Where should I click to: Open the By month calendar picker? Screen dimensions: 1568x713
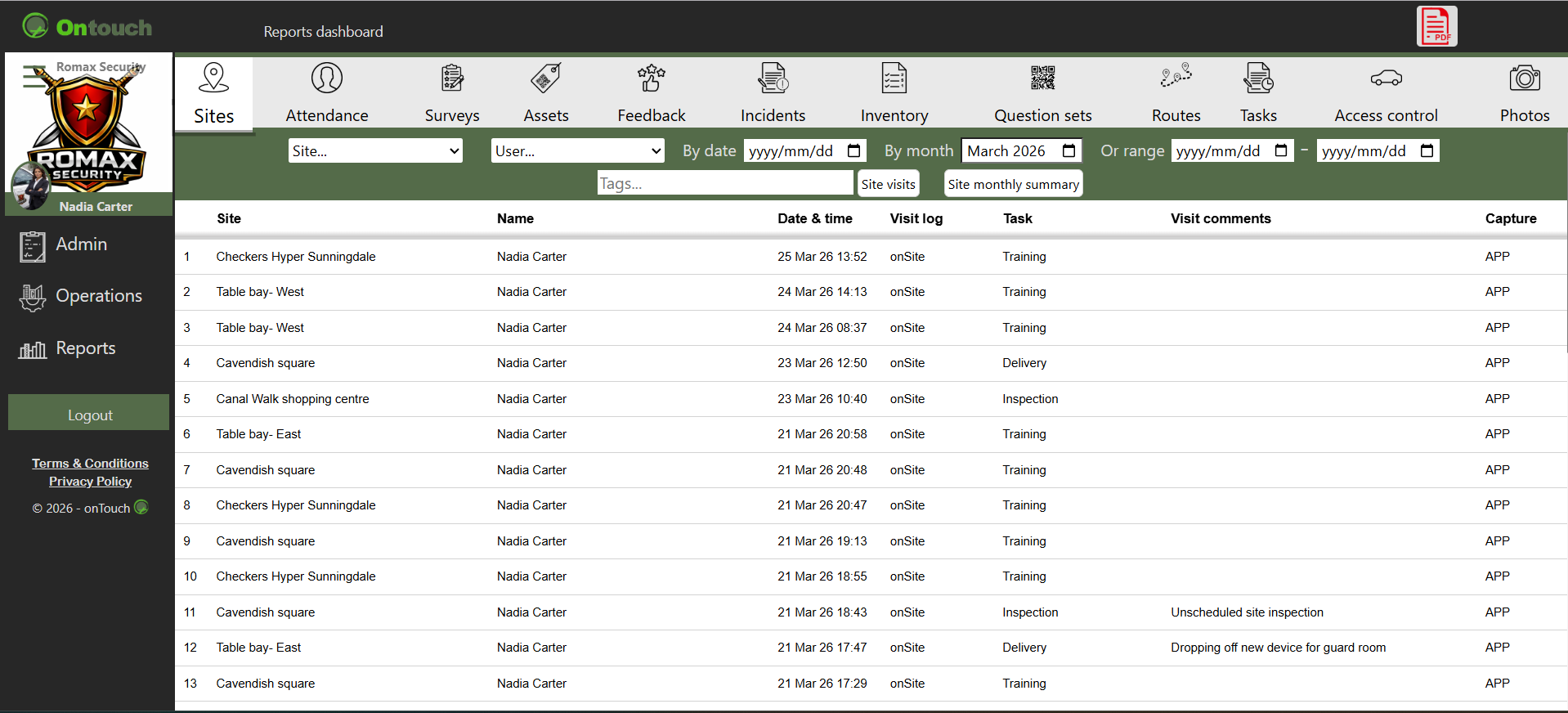pyautogui.click(x=1068, y=150)
